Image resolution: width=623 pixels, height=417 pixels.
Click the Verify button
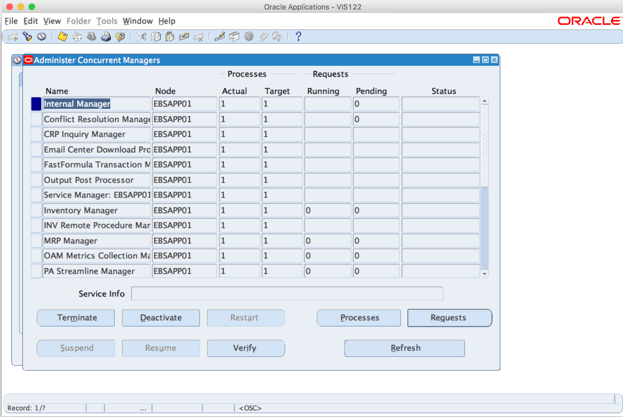click(x=245, y=348)
